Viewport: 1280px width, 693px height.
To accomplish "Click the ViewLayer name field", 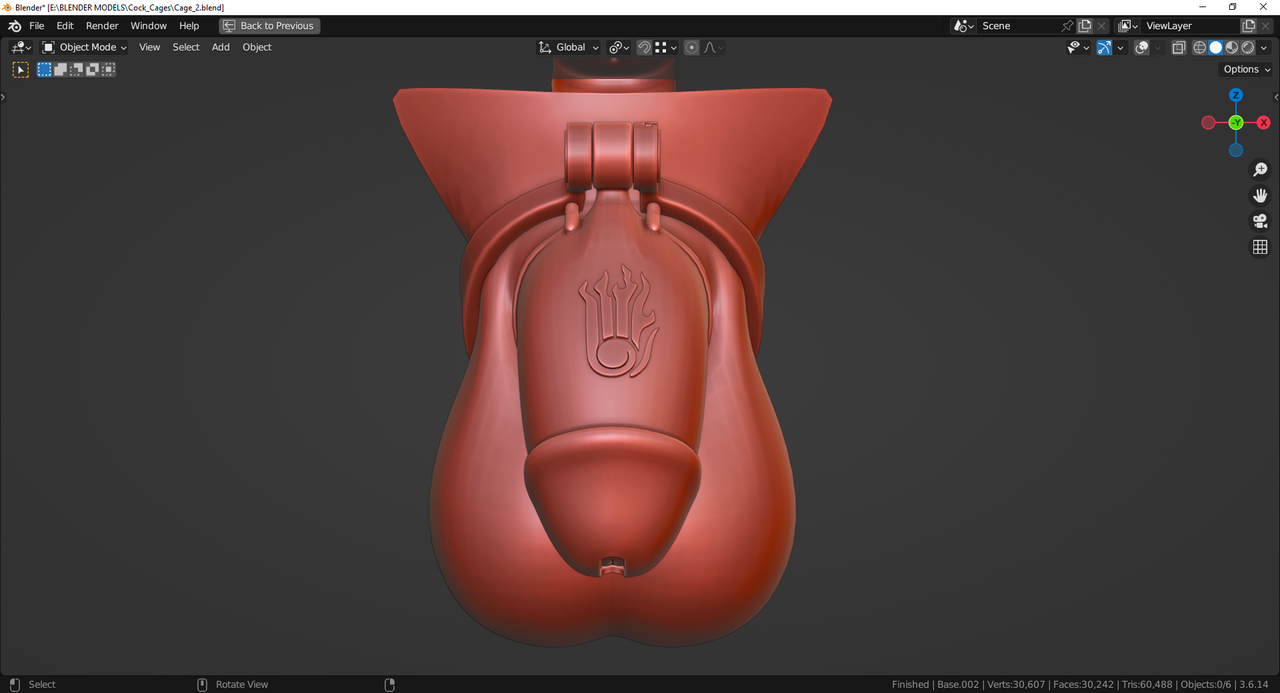I will point(1190,26).
